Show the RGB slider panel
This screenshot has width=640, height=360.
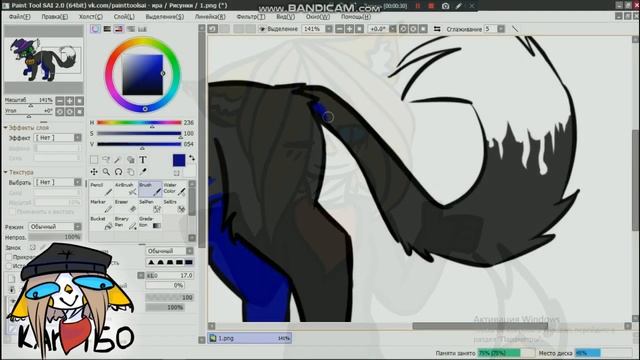pos(107,29)
